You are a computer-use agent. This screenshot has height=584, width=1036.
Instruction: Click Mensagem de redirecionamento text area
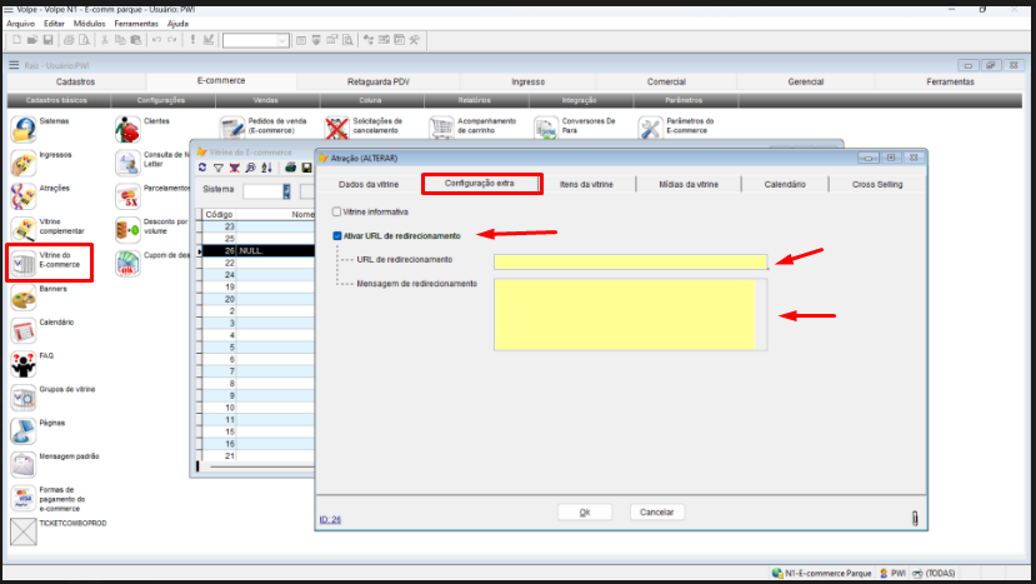point(630,314)
